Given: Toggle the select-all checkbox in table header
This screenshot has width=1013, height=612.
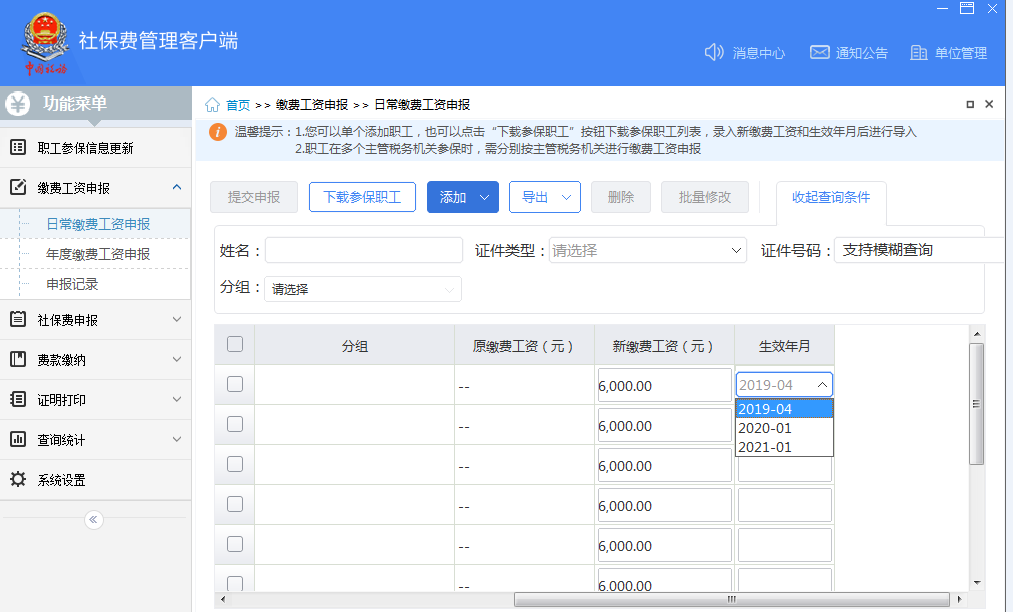Looking at the screenshot, I should click(x=235, y=344).
